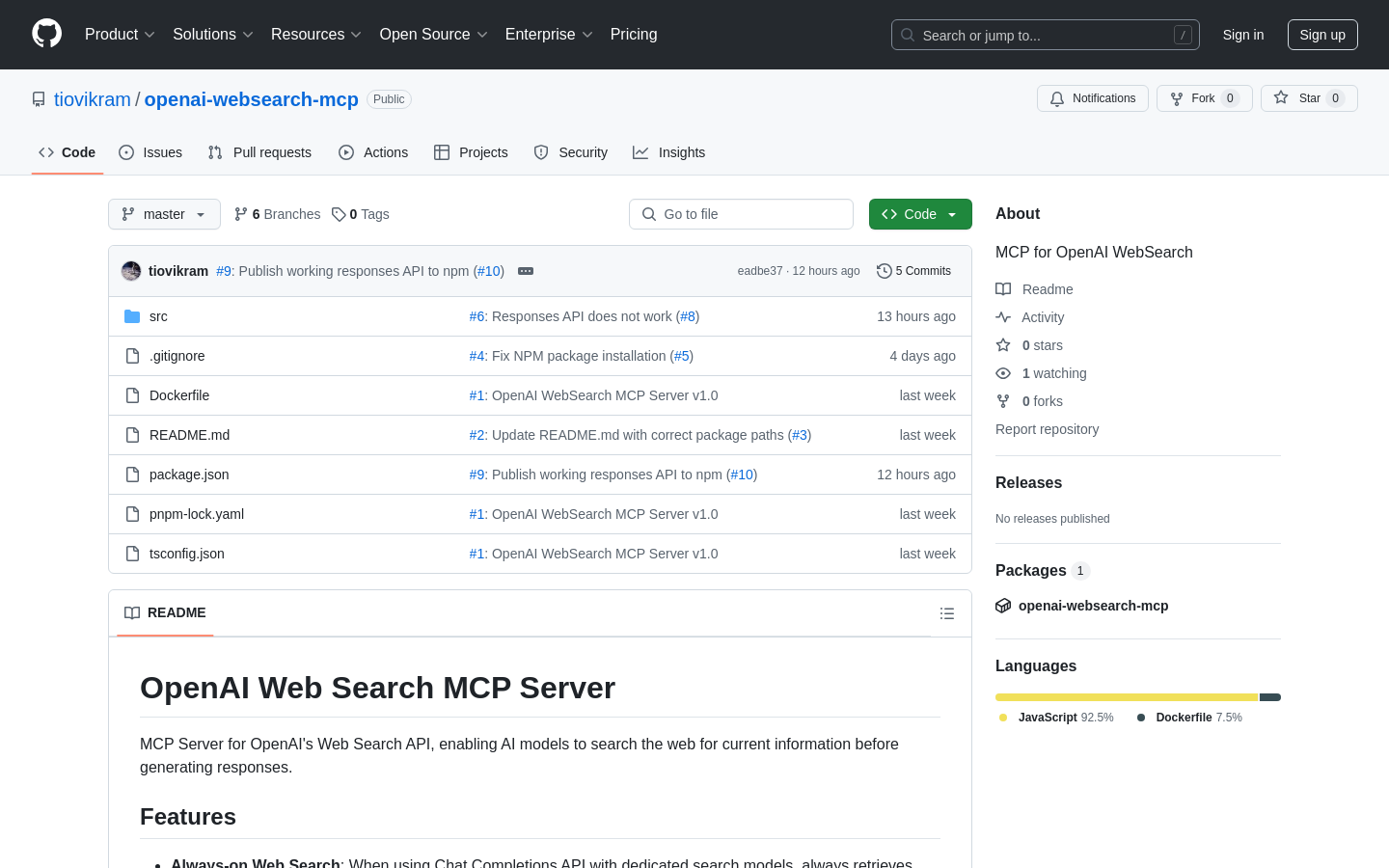The image size is (1389, 868).
Task: Open the green Code dropdown button
Action: pyautogui.click(x=920, y=214)
